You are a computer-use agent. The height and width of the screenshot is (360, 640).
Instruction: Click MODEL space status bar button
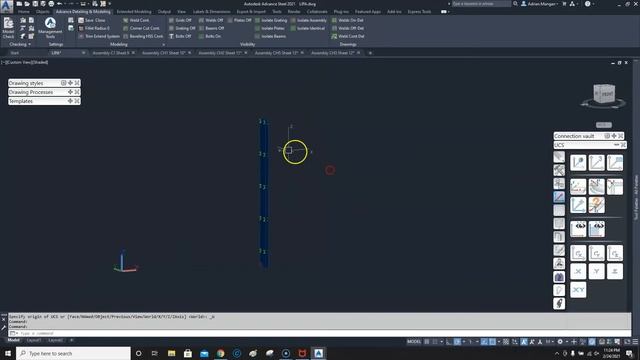click(414, 342)
